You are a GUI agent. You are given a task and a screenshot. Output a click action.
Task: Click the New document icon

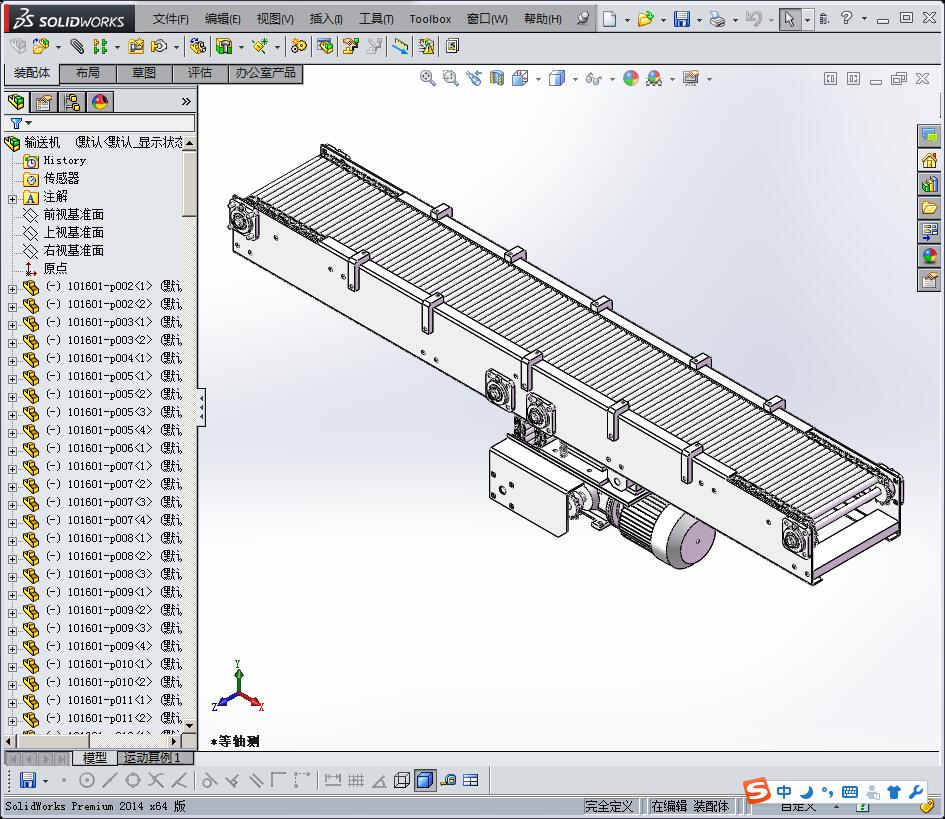(609, 19)
